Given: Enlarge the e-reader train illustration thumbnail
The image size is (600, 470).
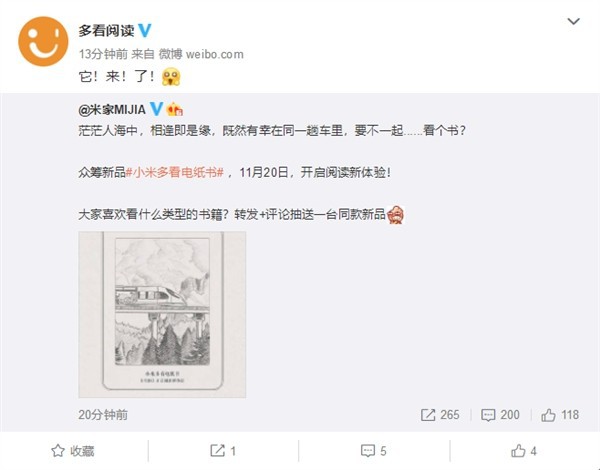Looking at the screenshot, I should (162, 315).
